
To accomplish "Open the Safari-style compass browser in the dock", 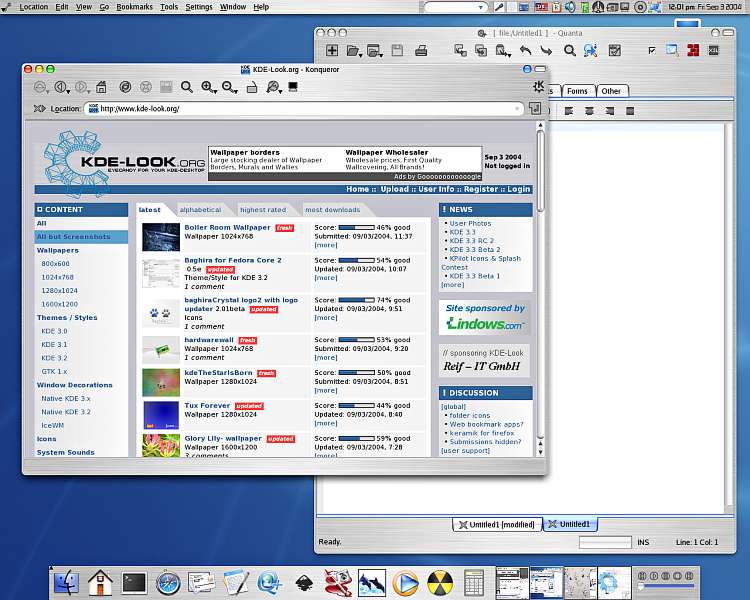I will point(168,583).
